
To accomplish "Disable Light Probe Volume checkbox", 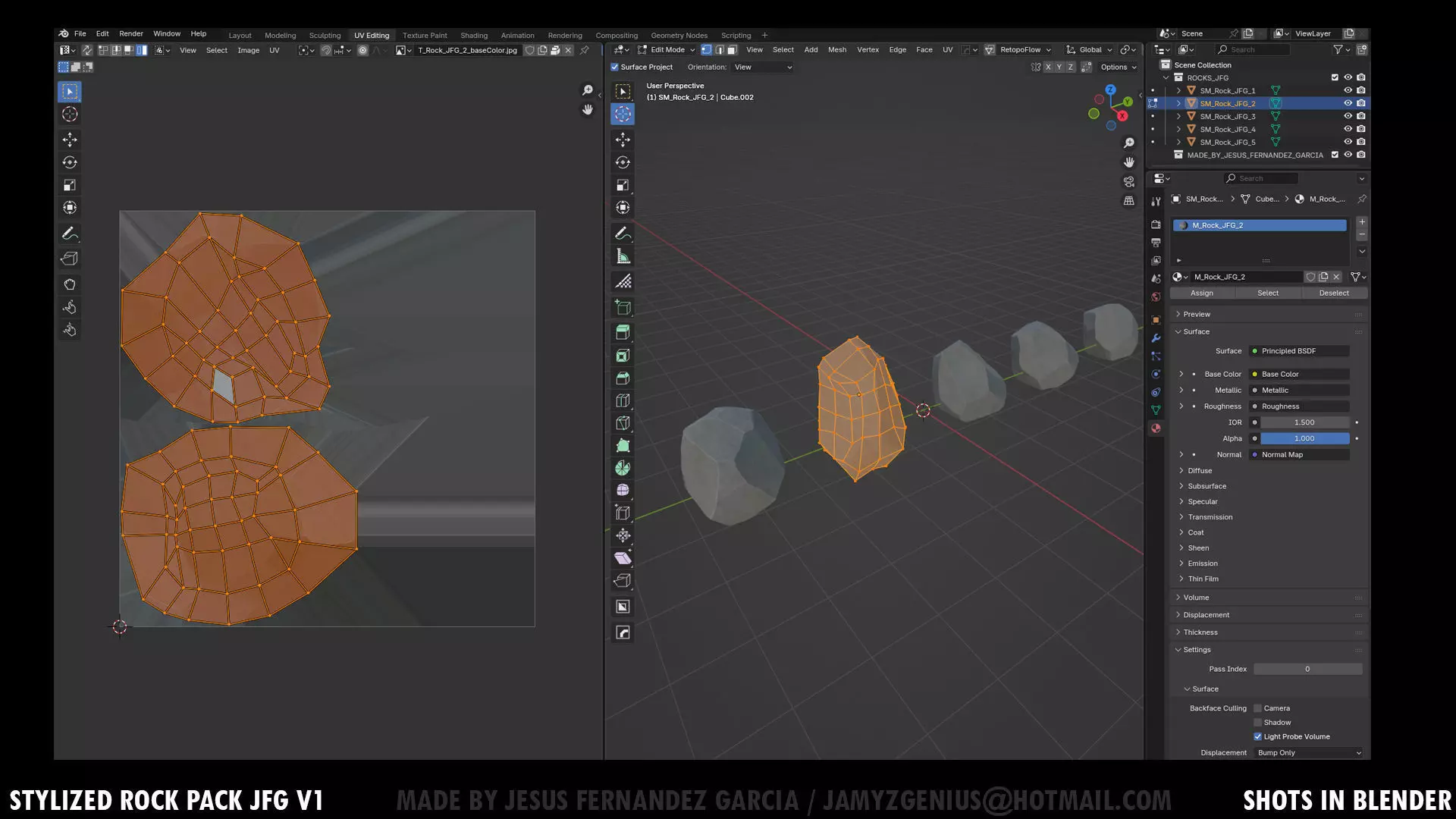I will (x=1257, y=737).
